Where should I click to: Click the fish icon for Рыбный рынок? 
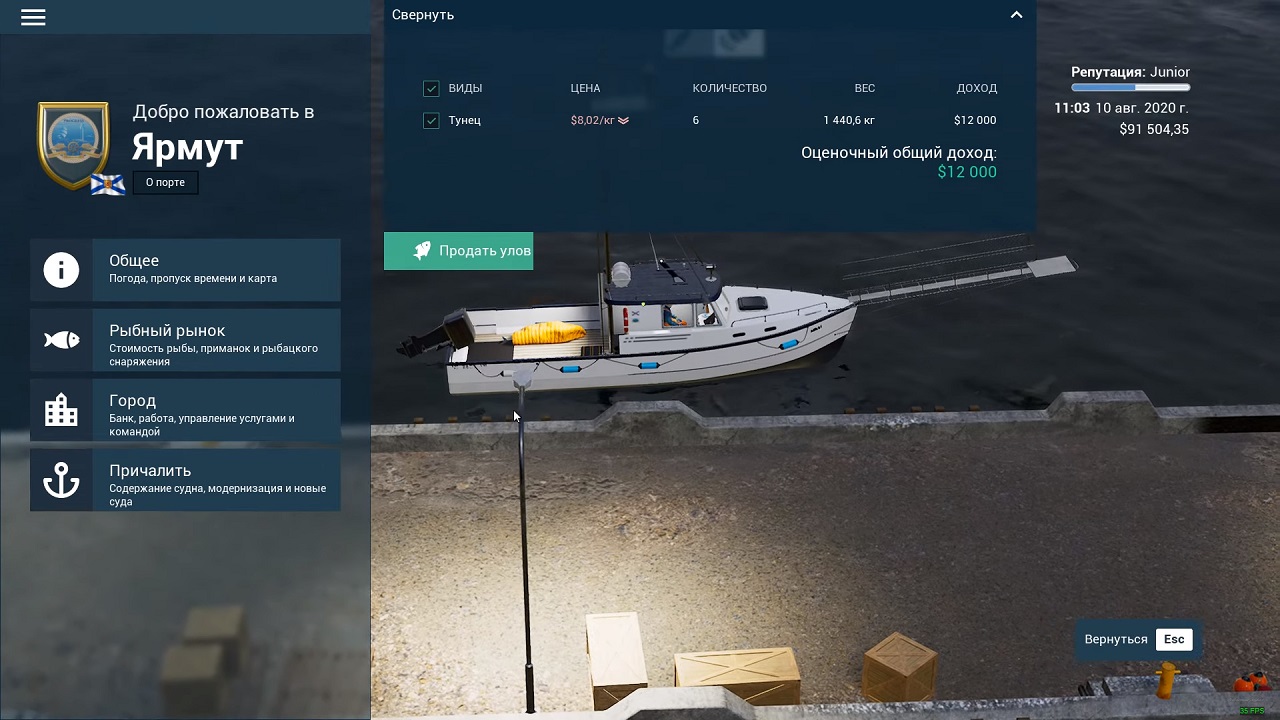click(x=61, y=340)
